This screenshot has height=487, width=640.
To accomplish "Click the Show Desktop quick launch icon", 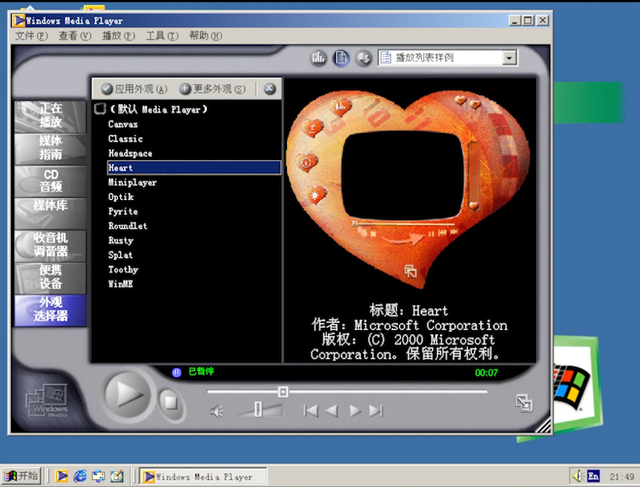I will click(116, 476).
